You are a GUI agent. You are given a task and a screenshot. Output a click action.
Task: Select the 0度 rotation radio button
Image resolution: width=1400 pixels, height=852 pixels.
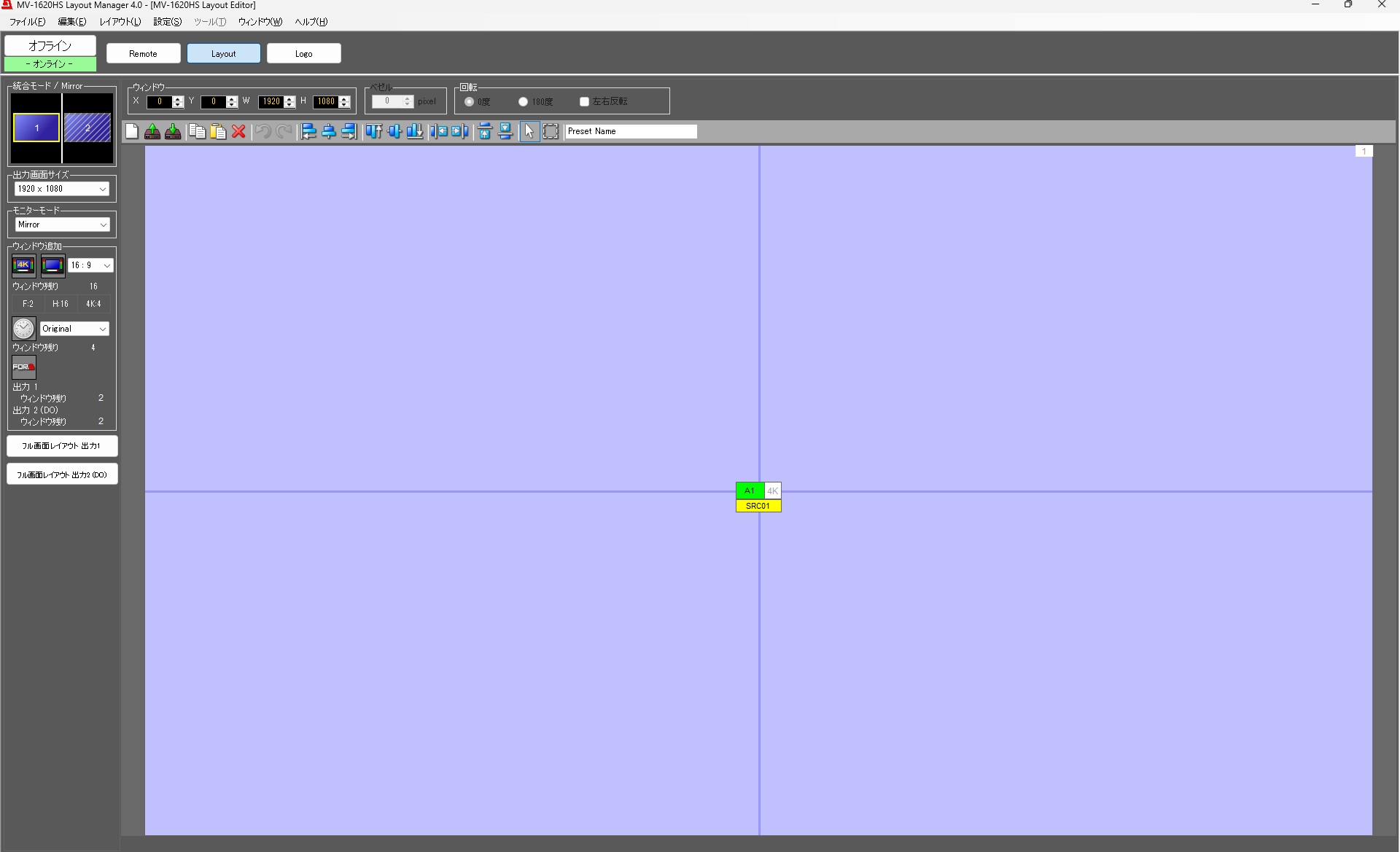(x=470, y=102)
